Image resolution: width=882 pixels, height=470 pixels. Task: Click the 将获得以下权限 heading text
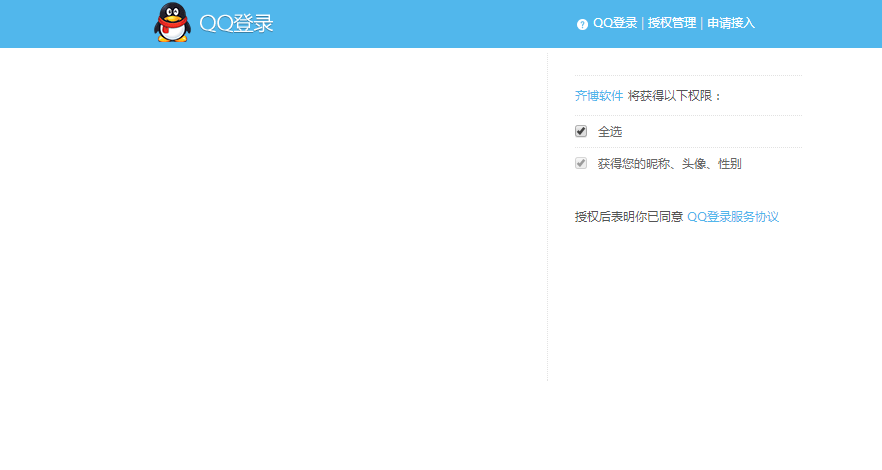pyautogui.click(x=673, y=96)
